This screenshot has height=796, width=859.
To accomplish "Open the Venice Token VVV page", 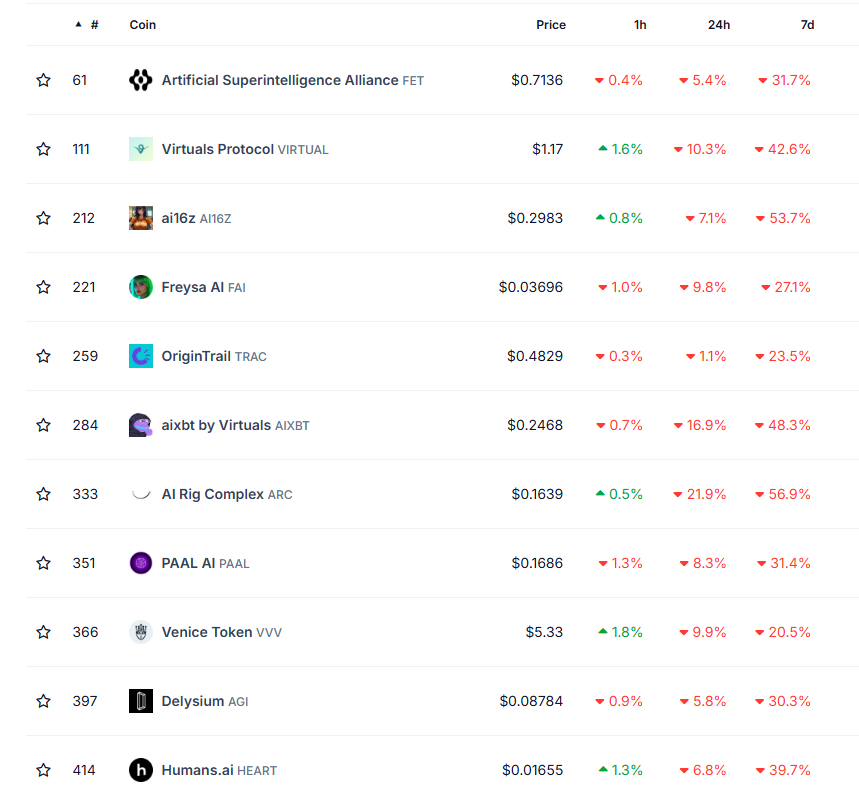I will pos(221,632).
